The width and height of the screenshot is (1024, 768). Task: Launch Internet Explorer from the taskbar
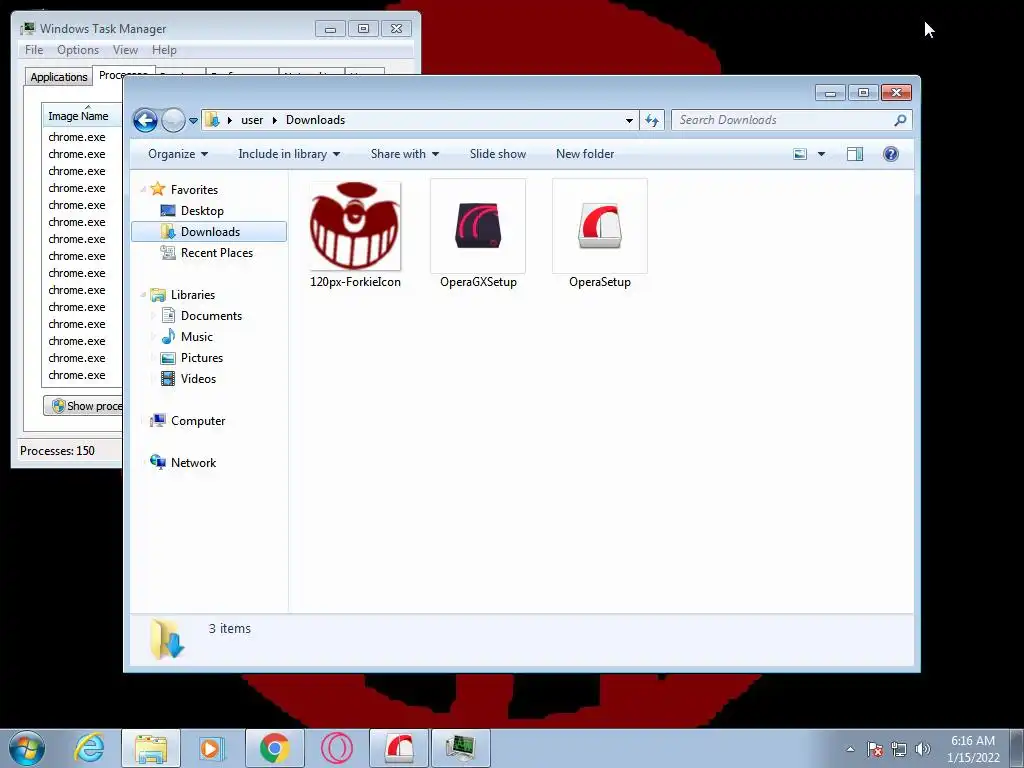tap(89, 748)
